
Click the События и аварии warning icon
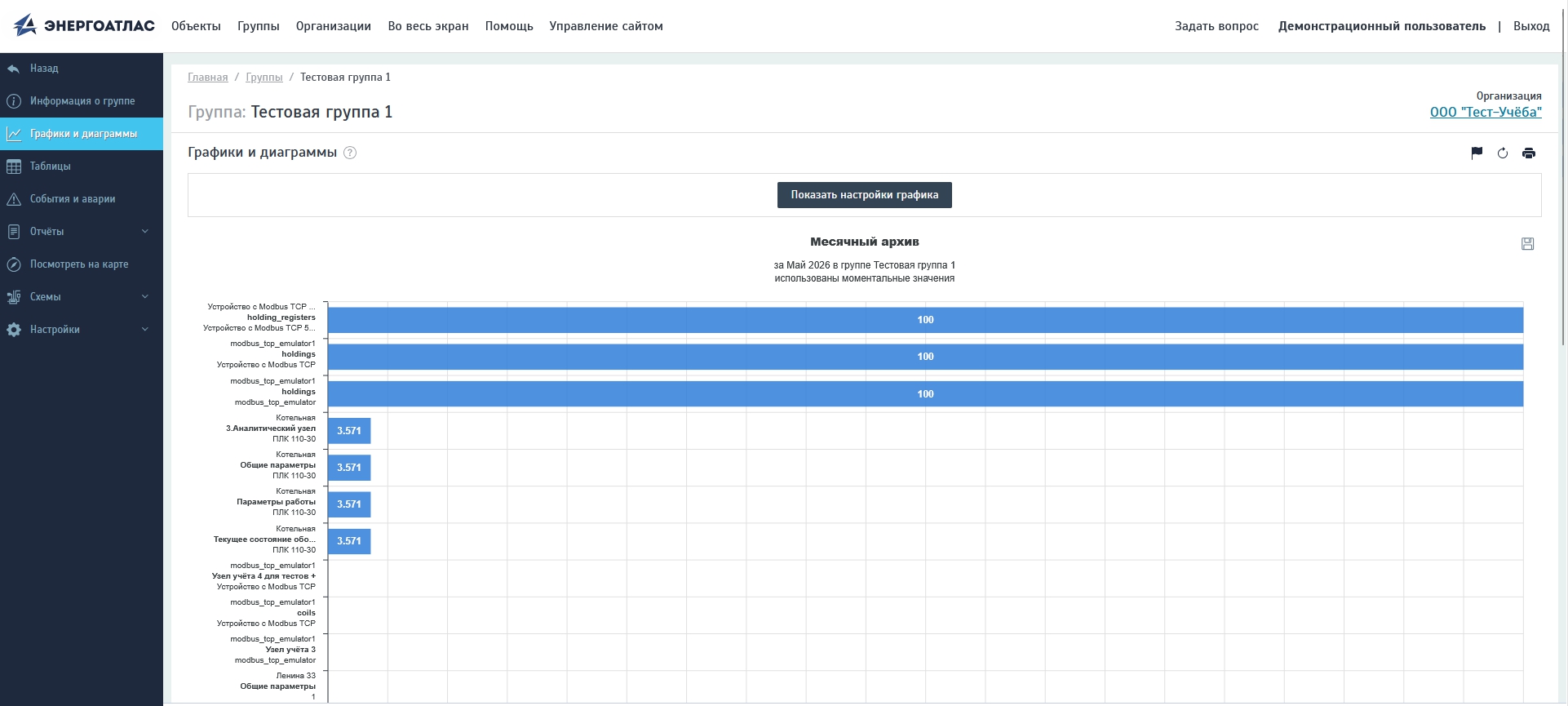pos(14,199)
